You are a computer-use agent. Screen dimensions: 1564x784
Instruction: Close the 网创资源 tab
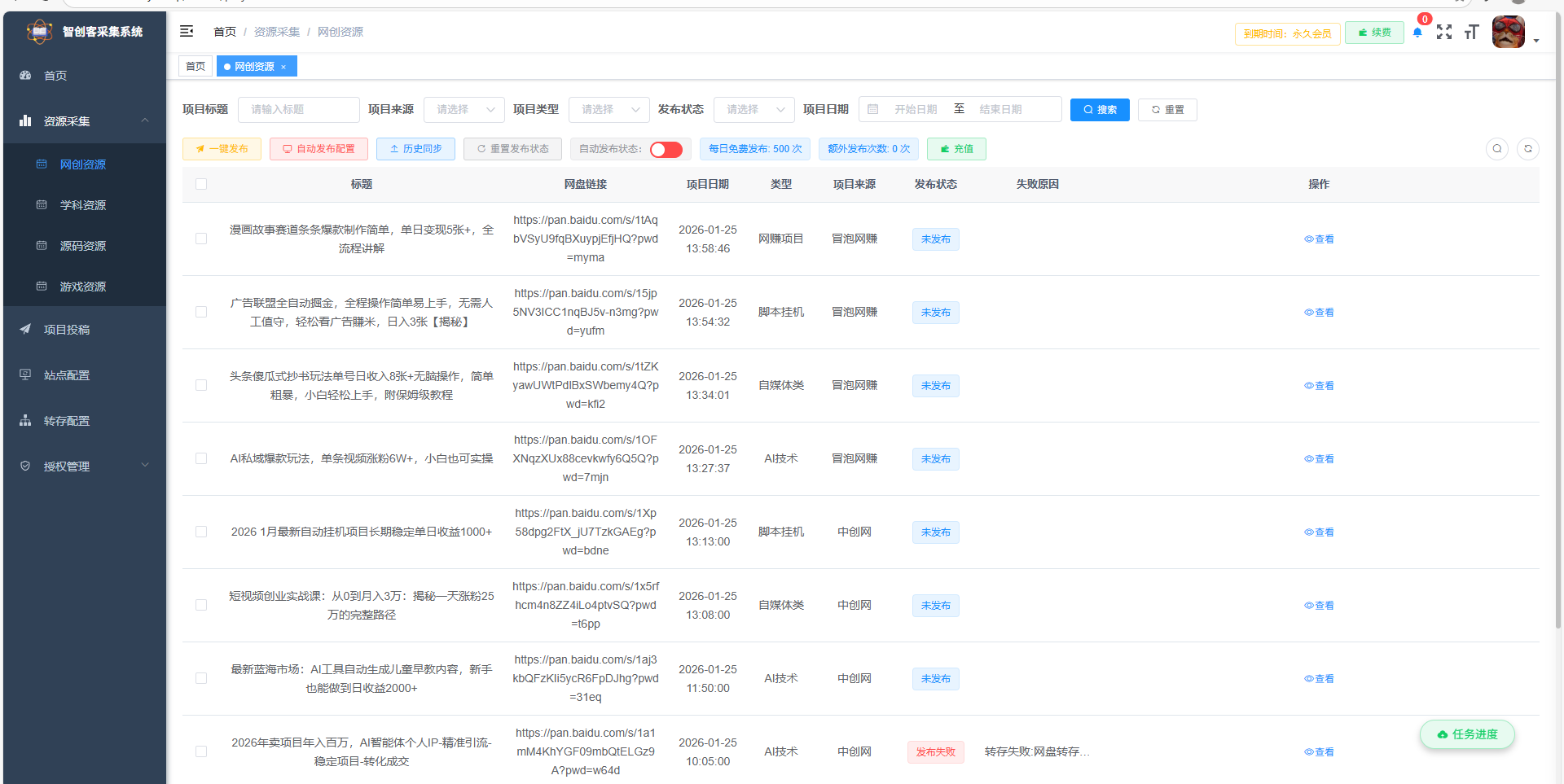[x=283, y=66]
